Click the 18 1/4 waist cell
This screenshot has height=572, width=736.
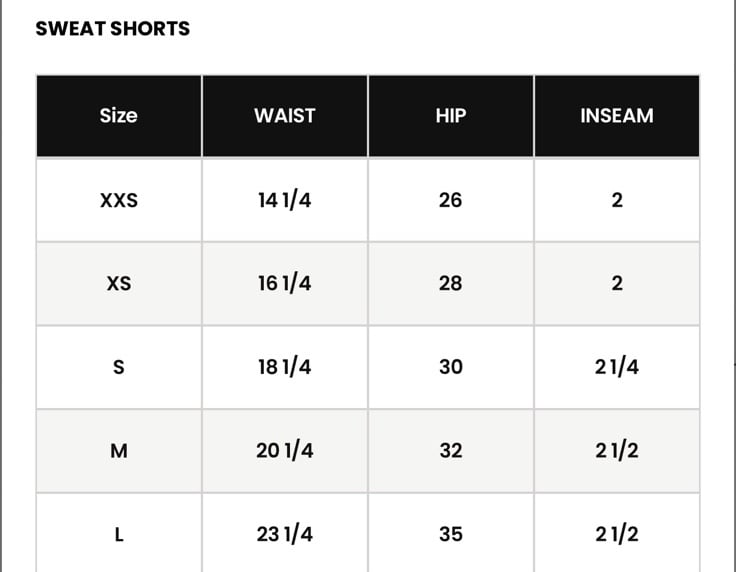(285, 367)
